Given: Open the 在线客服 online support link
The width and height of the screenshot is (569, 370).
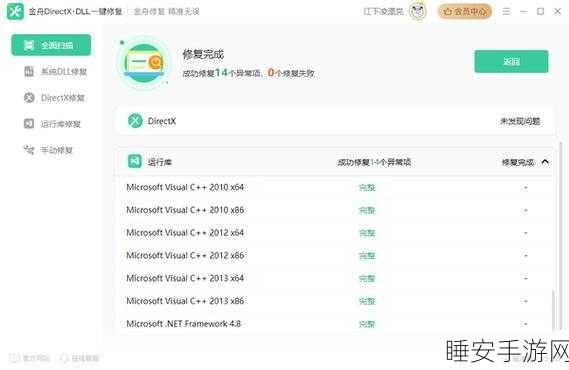Looking at the screenshot, I should pyautogui.click(x=79, y=358).
